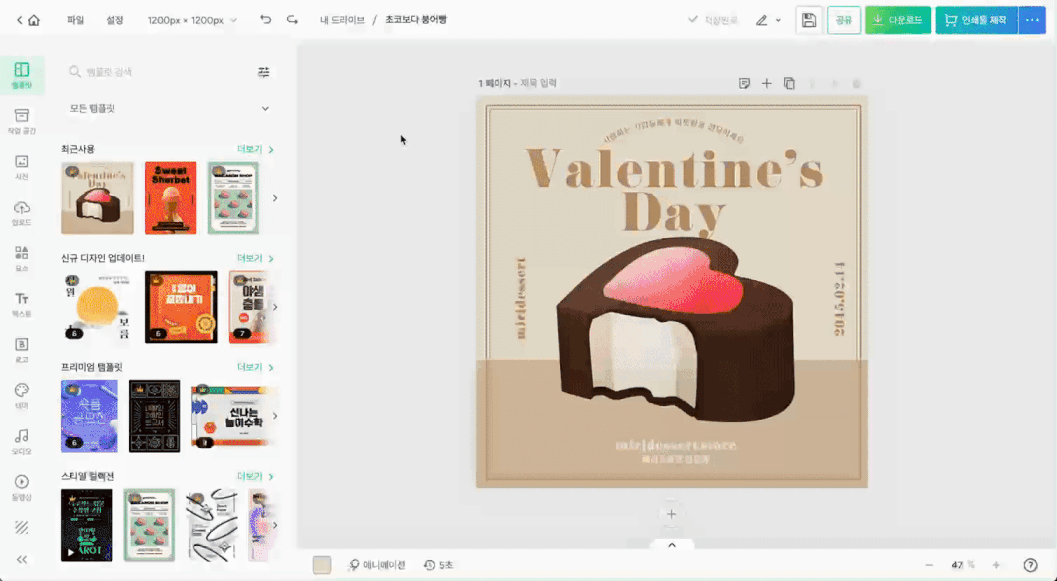Click the beige background color swatch
Viewport: 1057px width, 581px height.
tap(321, 565)
